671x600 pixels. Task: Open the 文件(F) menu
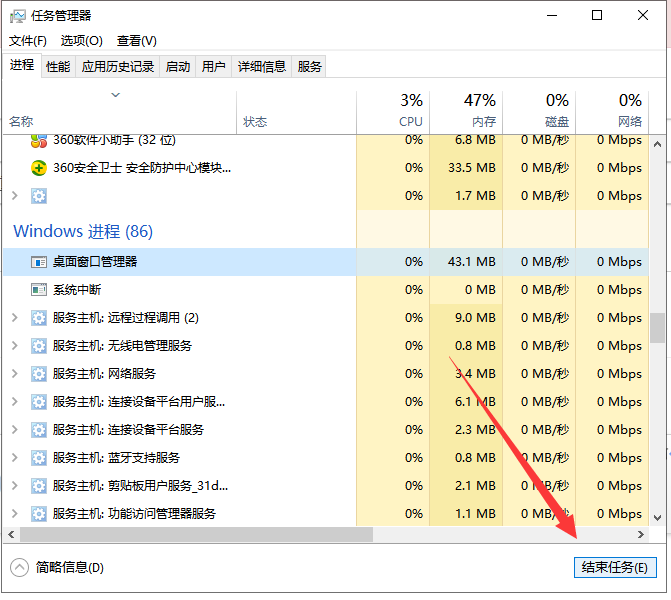28,41
